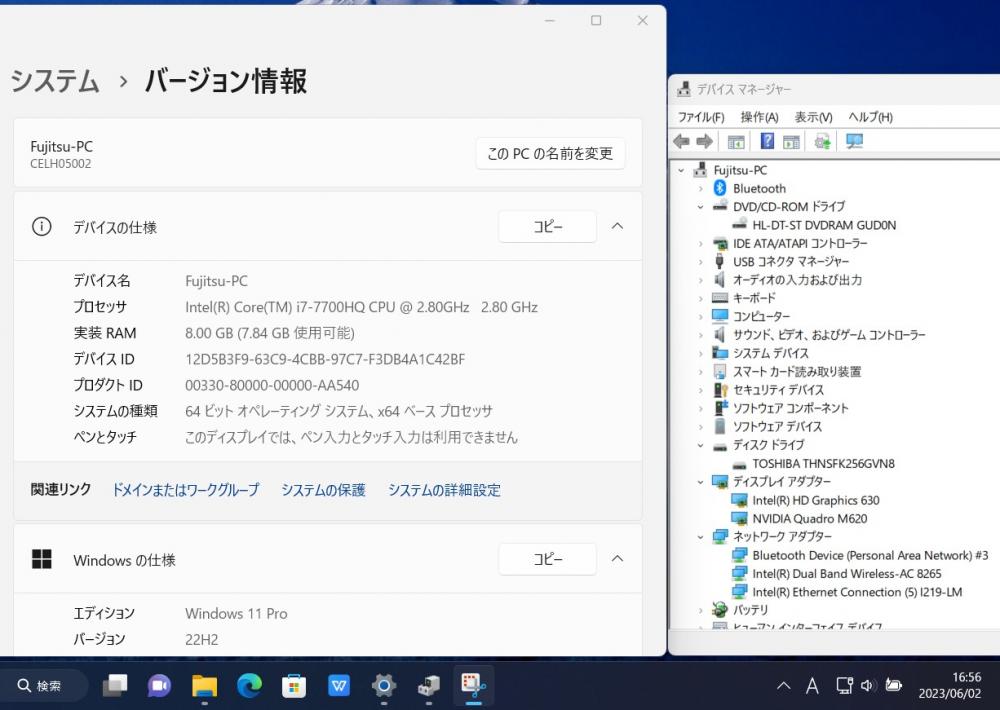Open Microsoft Store from the taskbar

pyautogui.click(x=294, y=686)
